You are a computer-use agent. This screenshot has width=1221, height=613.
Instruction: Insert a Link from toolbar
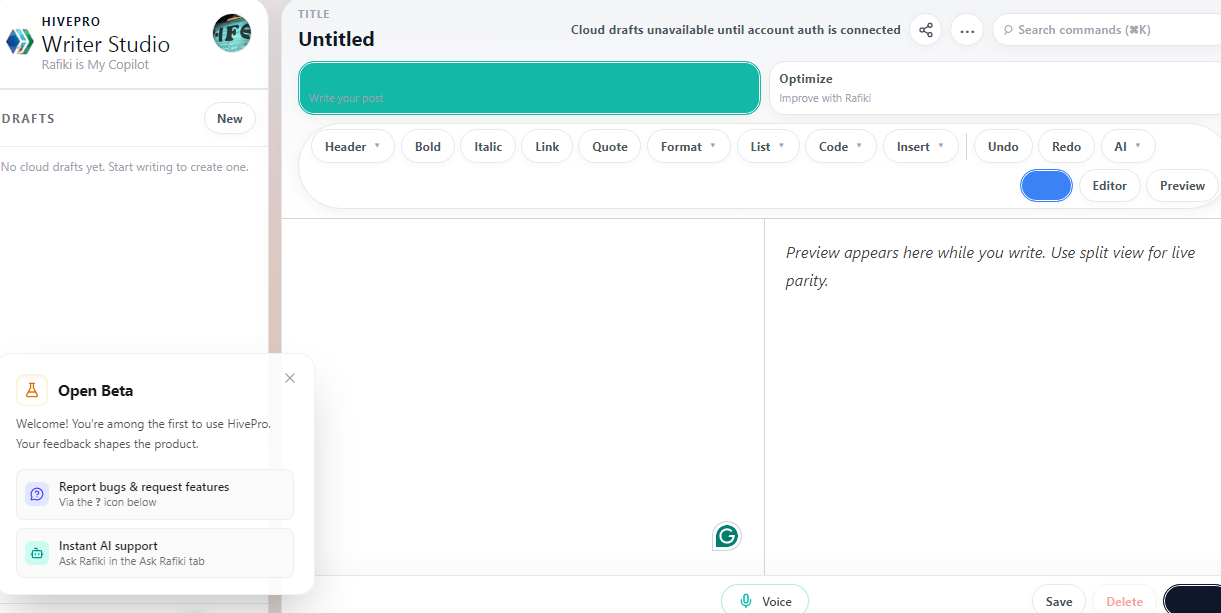pos(547,146)
